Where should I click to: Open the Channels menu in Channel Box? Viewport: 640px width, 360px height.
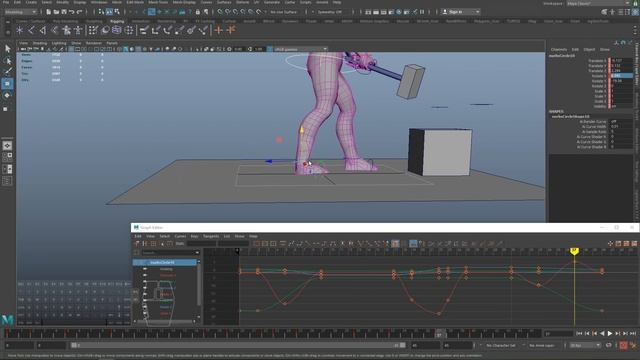559,49
